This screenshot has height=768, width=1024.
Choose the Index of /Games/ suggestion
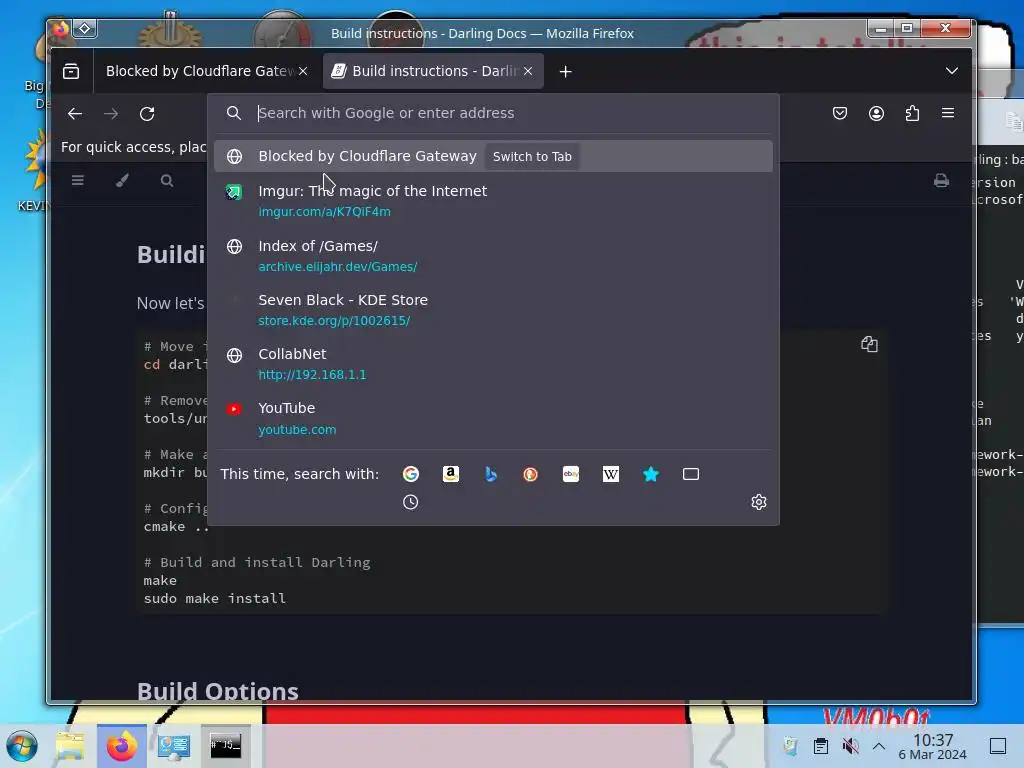[493, 255]
